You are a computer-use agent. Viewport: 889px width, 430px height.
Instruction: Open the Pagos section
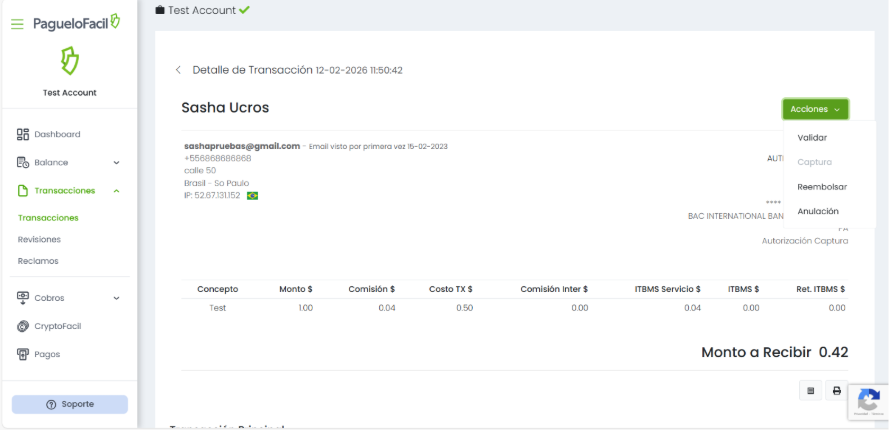[x=47, y=354]
